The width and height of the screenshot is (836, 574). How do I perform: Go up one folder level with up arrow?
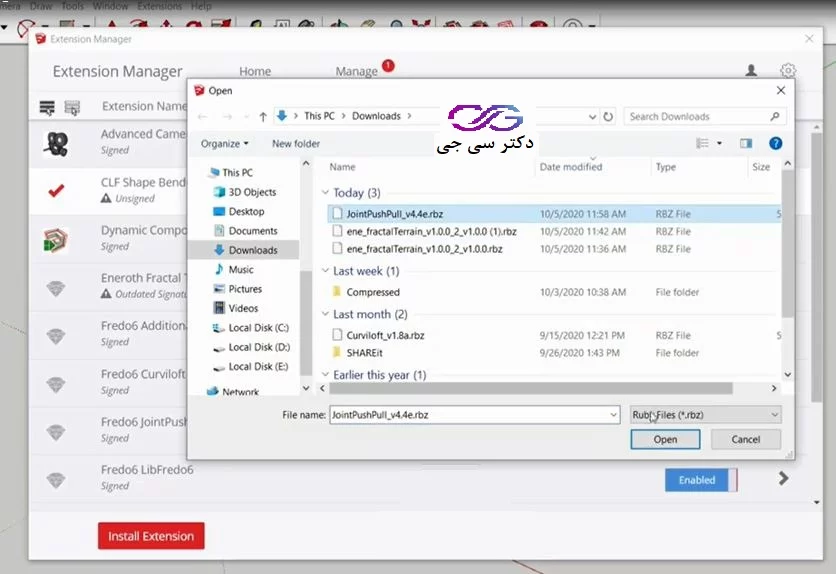pyautogui.click(x=263, y=116)
